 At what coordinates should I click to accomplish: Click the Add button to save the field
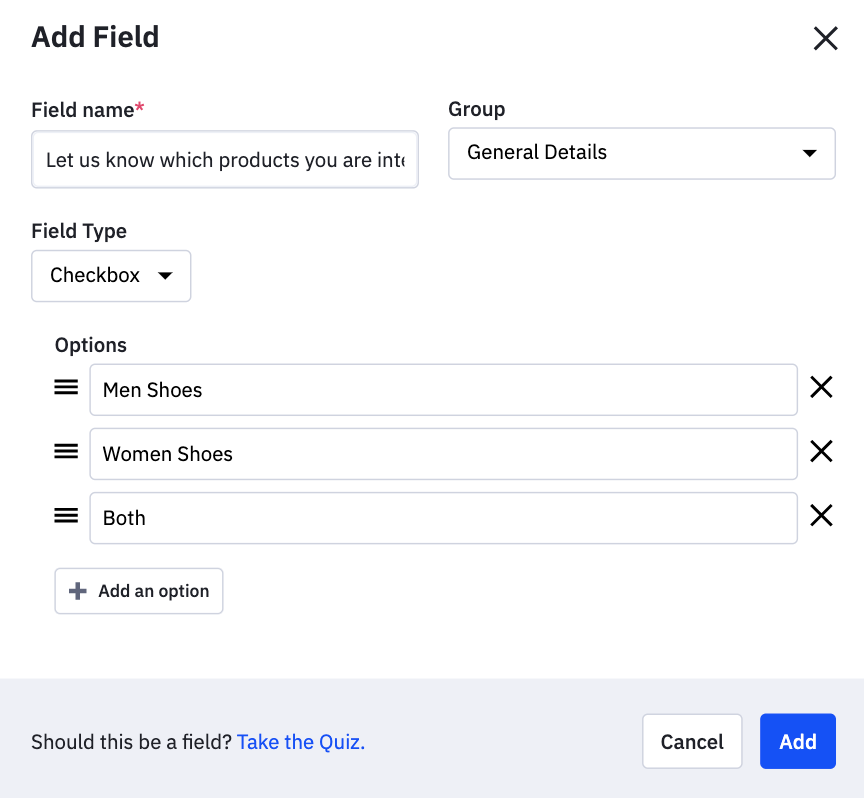coord(797,741)
